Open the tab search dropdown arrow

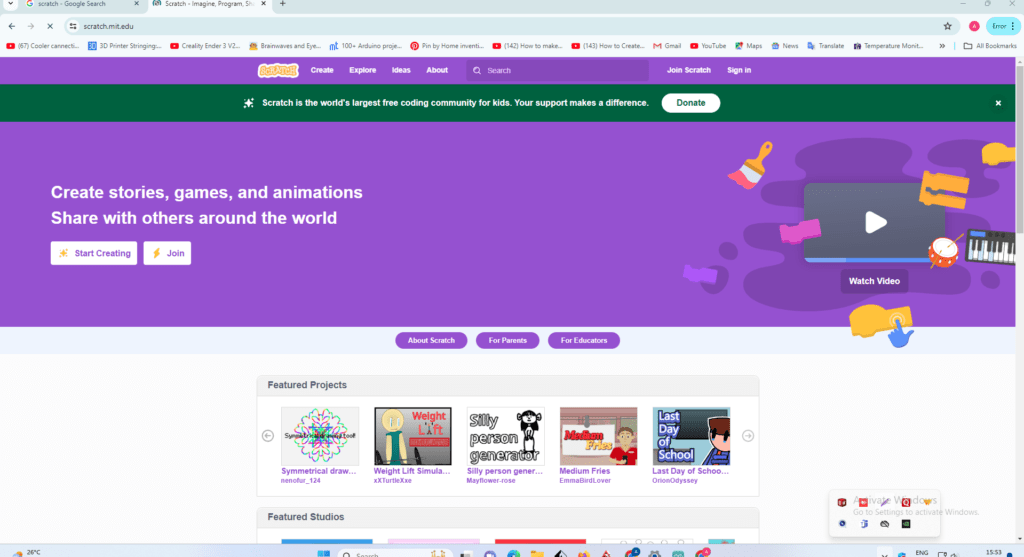[10, 4]
